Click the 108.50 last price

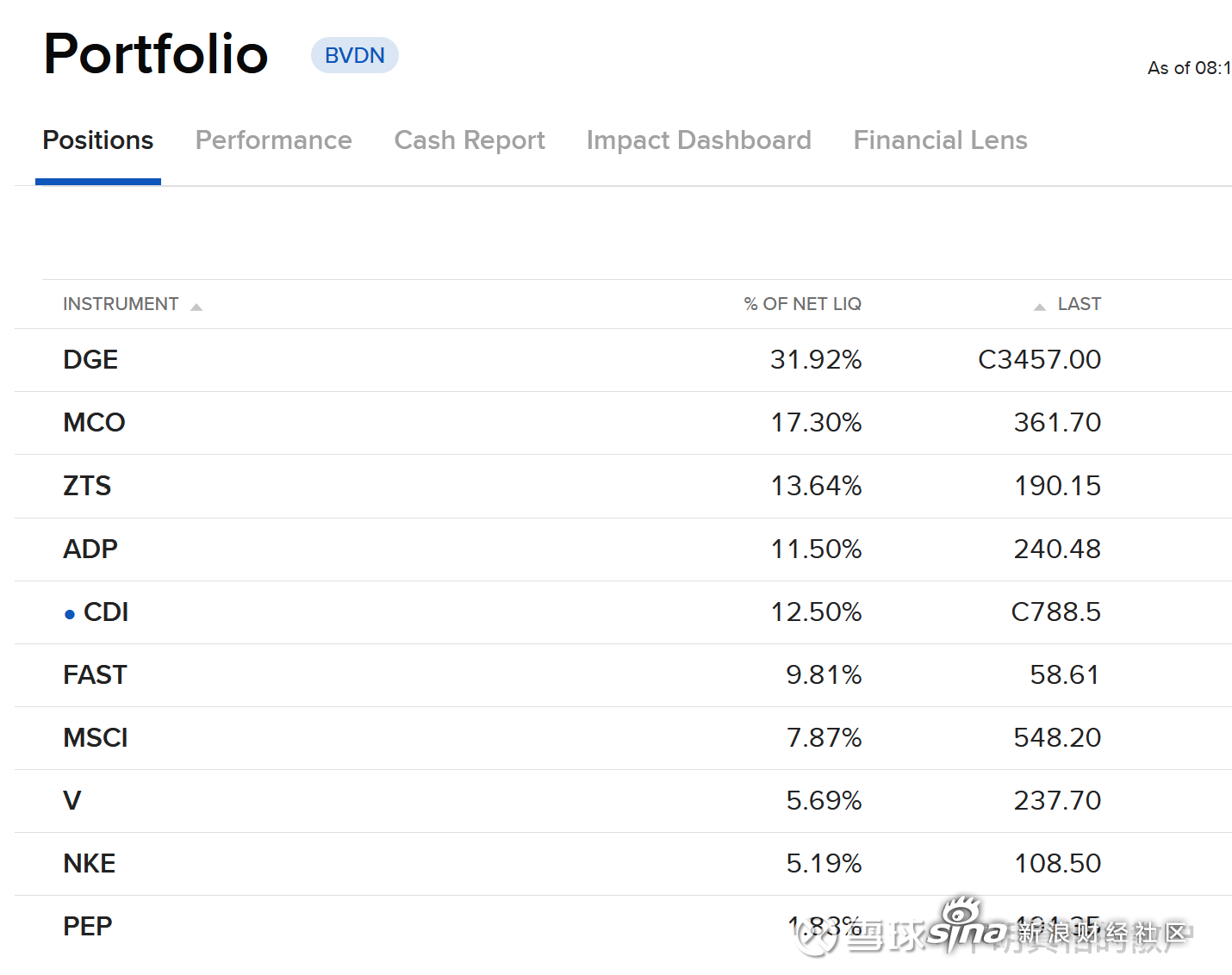click(x=1058, y=863)
